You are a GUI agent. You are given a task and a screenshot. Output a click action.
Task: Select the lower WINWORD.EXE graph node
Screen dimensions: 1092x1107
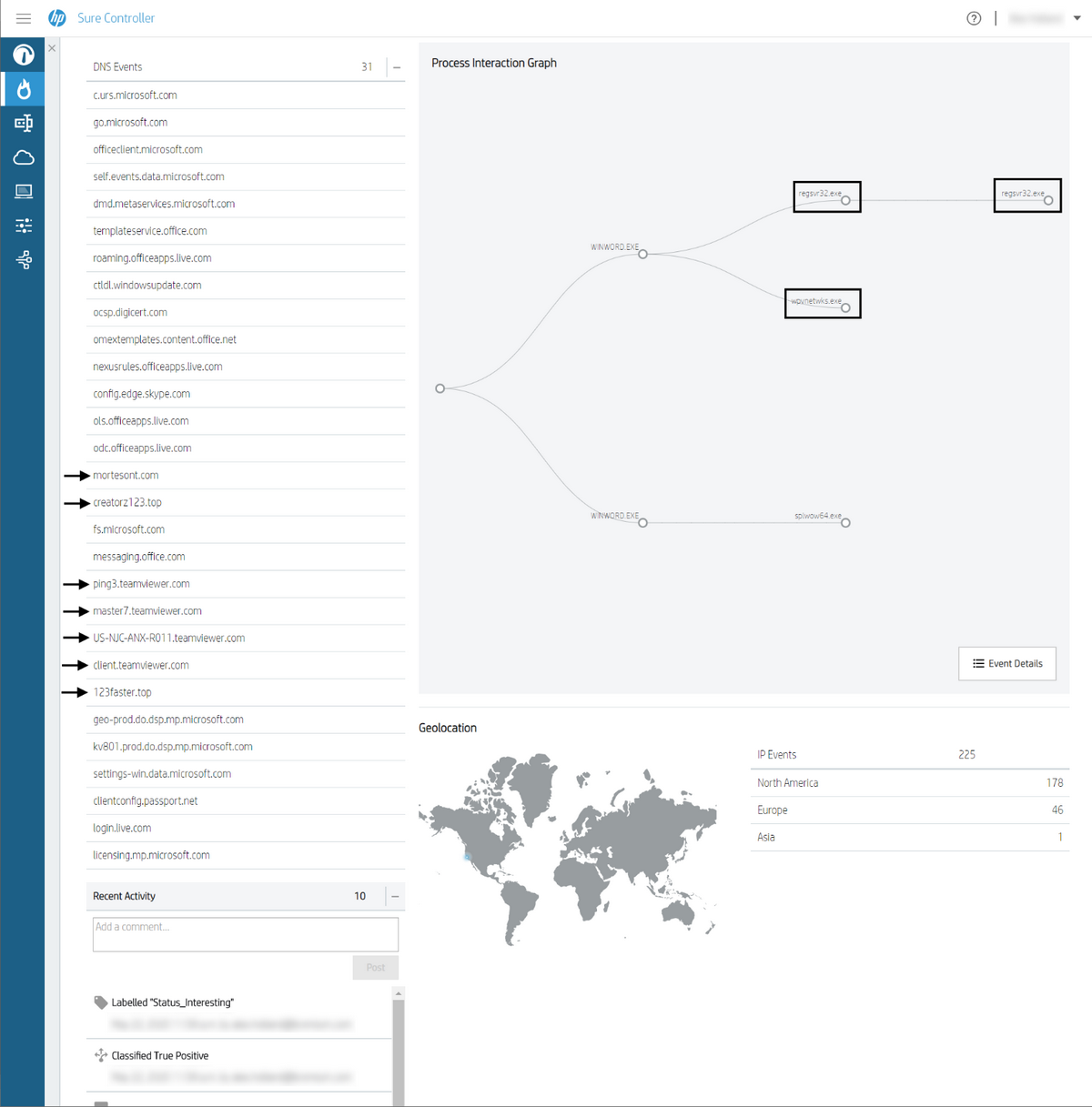(x=642, y=522)
